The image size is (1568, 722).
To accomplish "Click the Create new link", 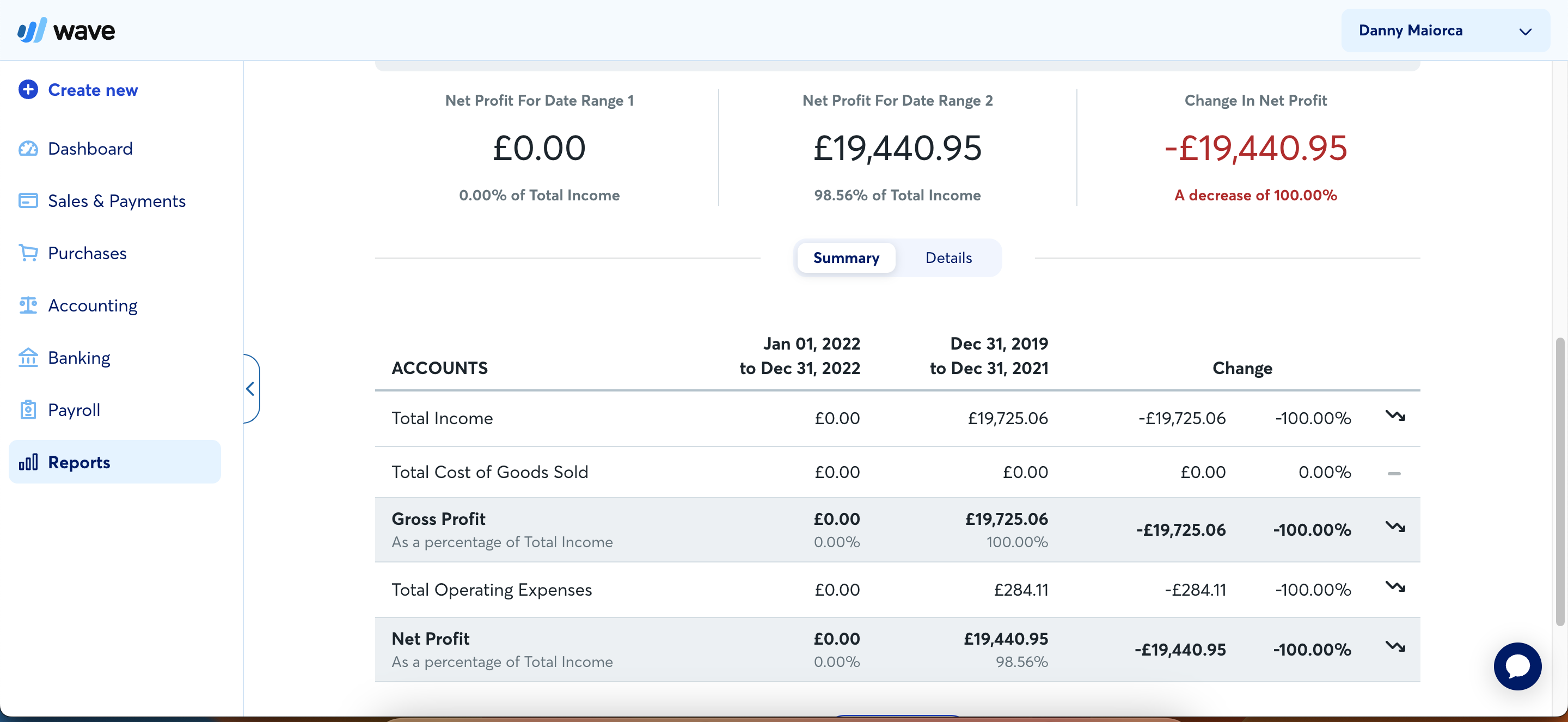I will tap(93, 89).
